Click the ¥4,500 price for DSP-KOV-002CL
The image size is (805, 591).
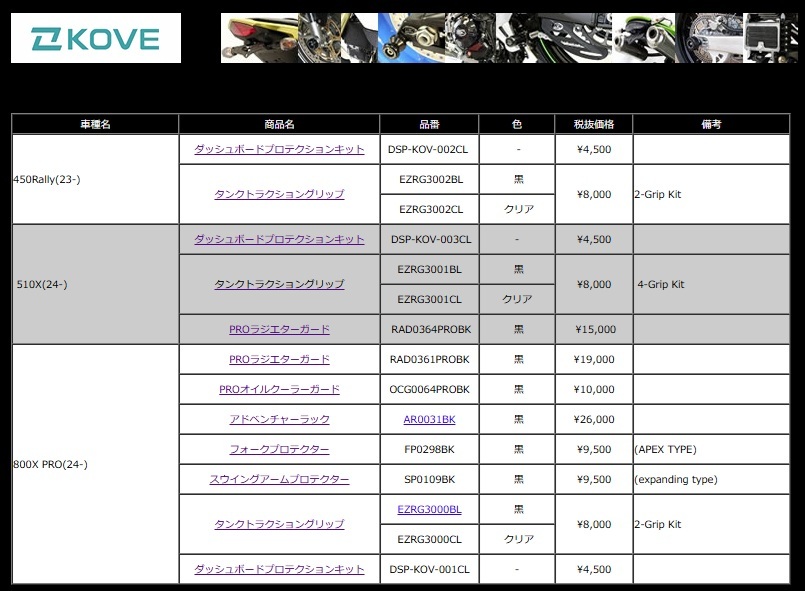[594, 149]
